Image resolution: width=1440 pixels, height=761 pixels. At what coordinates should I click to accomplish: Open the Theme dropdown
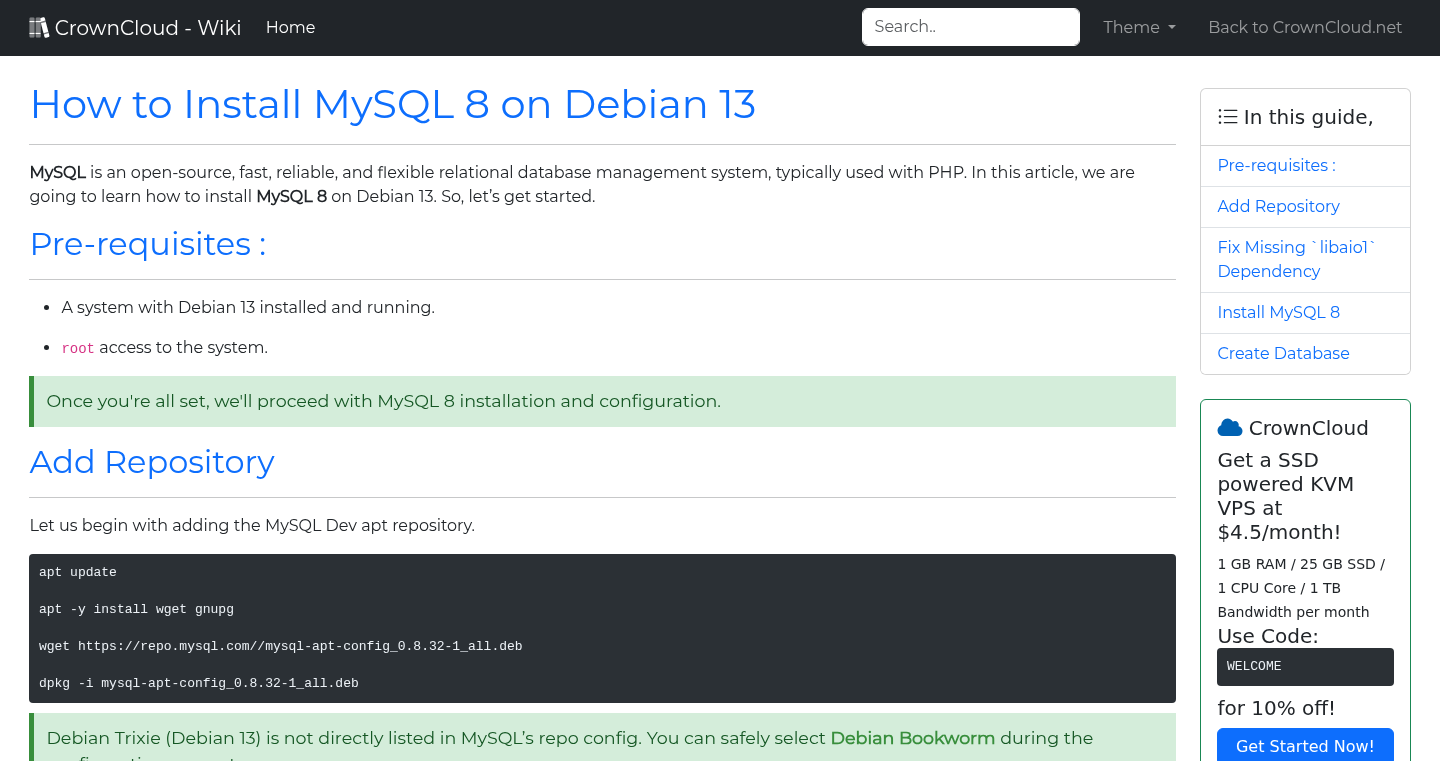(x=1139, y=27)
